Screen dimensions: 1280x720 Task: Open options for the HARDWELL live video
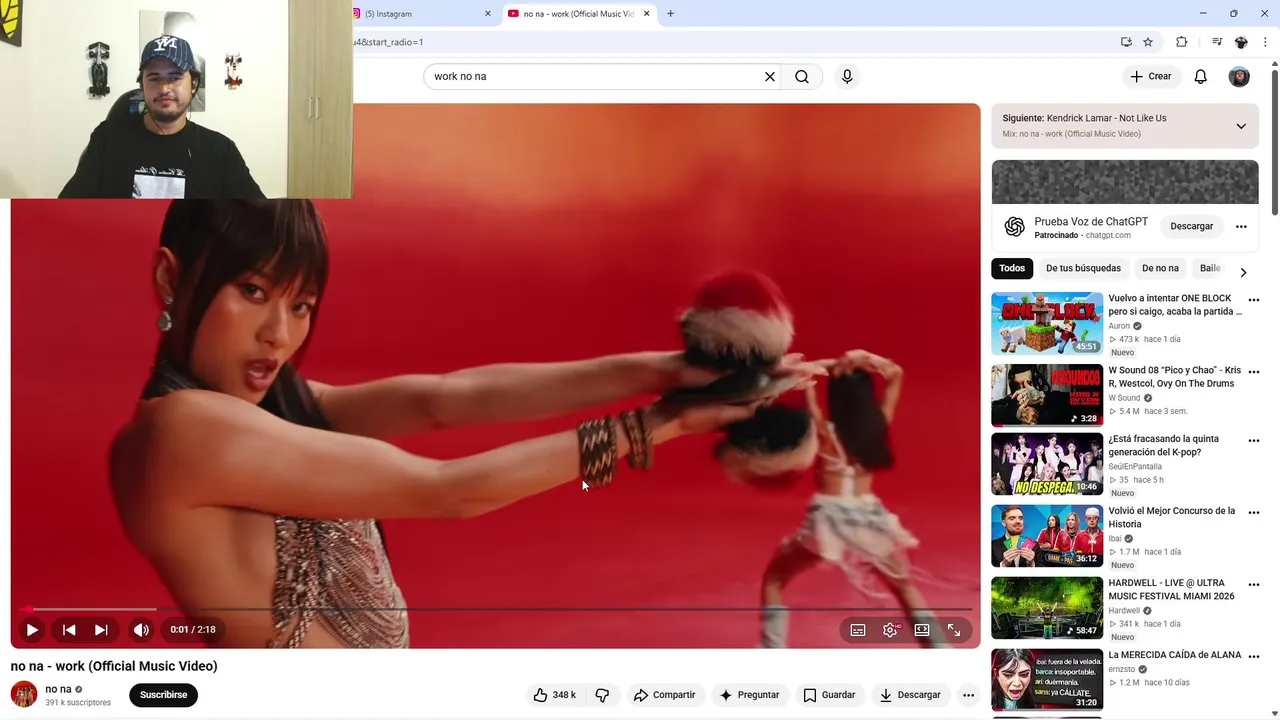pos(1253,585)
